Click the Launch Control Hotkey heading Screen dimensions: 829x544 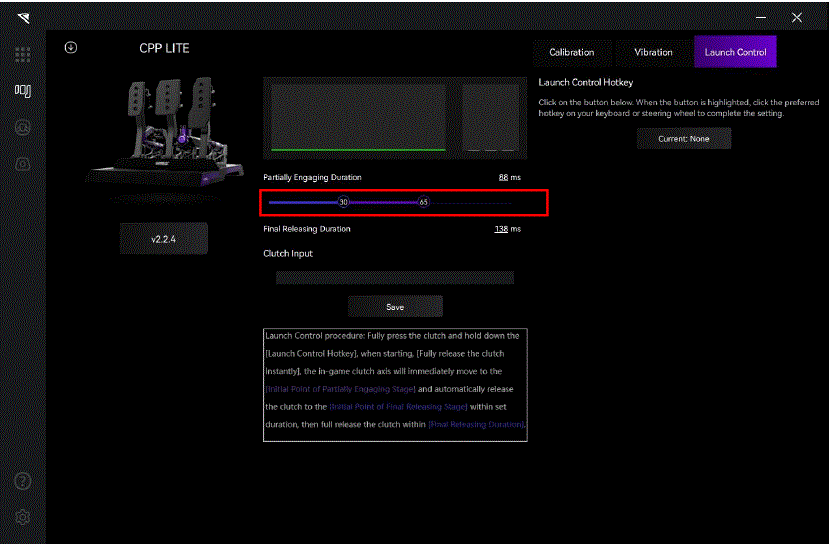click(586, 82)
